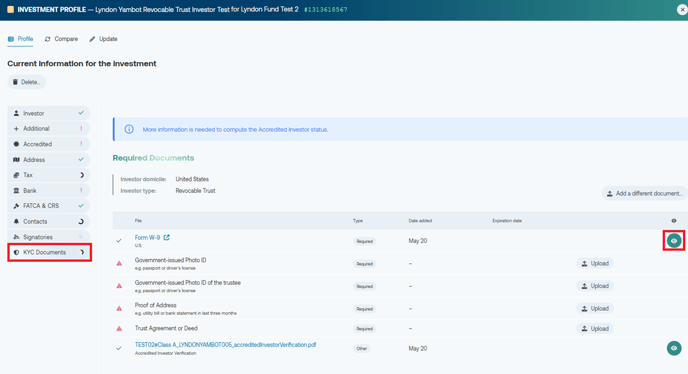Click the United States domicile value

click(192, 179)
